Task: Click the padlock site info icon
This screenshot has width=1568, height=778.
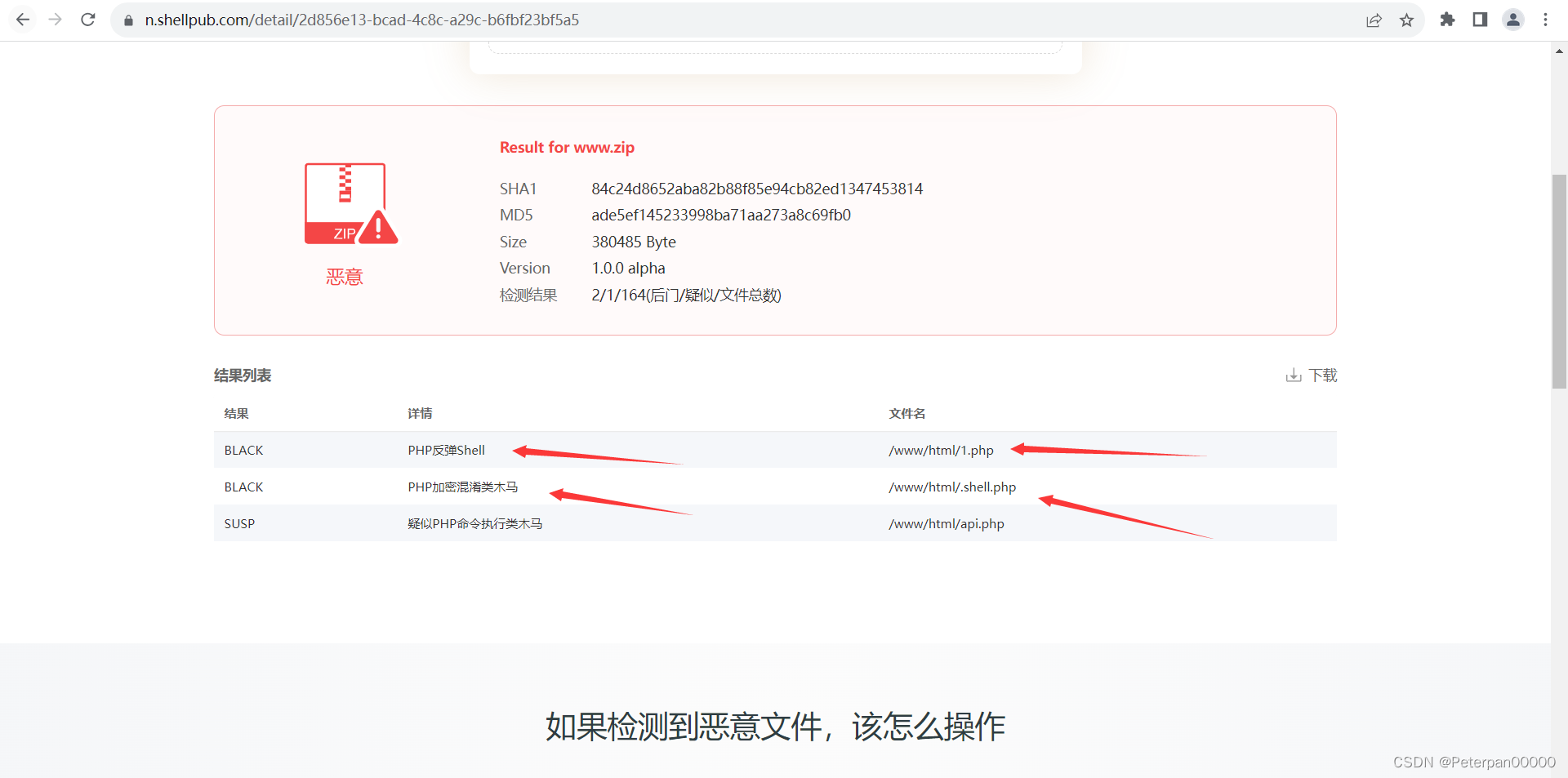Action: [x=128, y=20]
